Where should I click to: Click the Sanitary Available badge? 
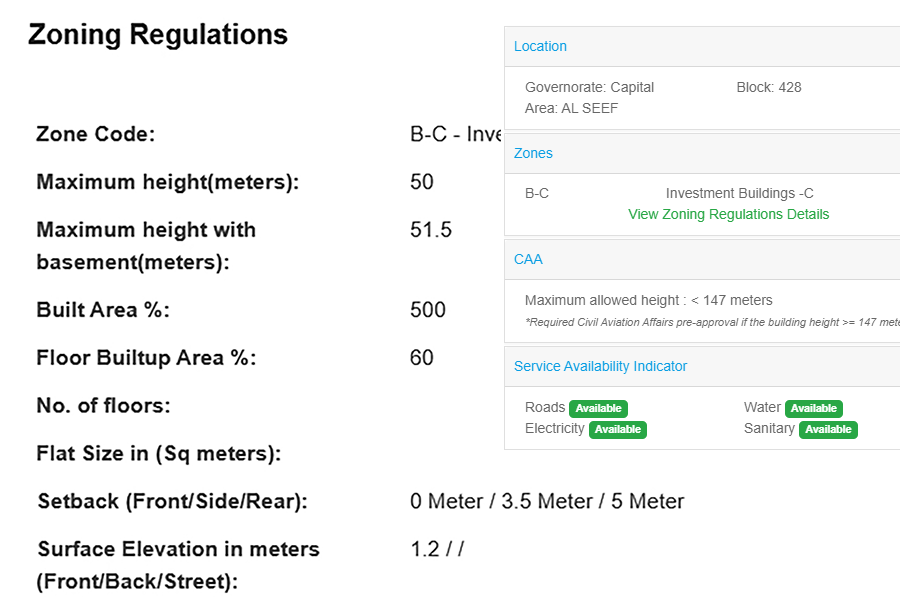[x=828, y=429]
